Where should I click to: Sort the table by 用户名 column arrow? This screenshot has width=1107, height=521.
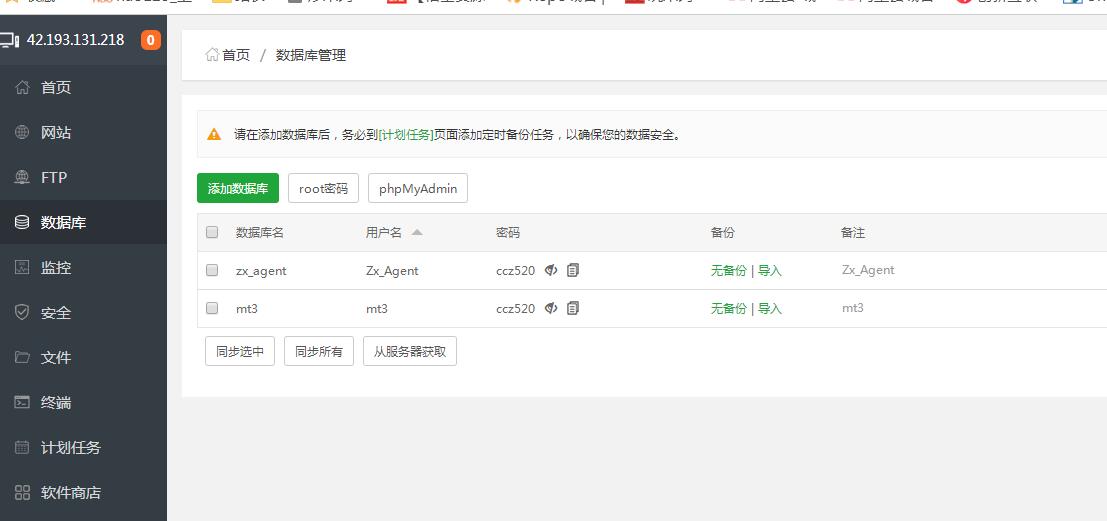[x=417, y=232]
